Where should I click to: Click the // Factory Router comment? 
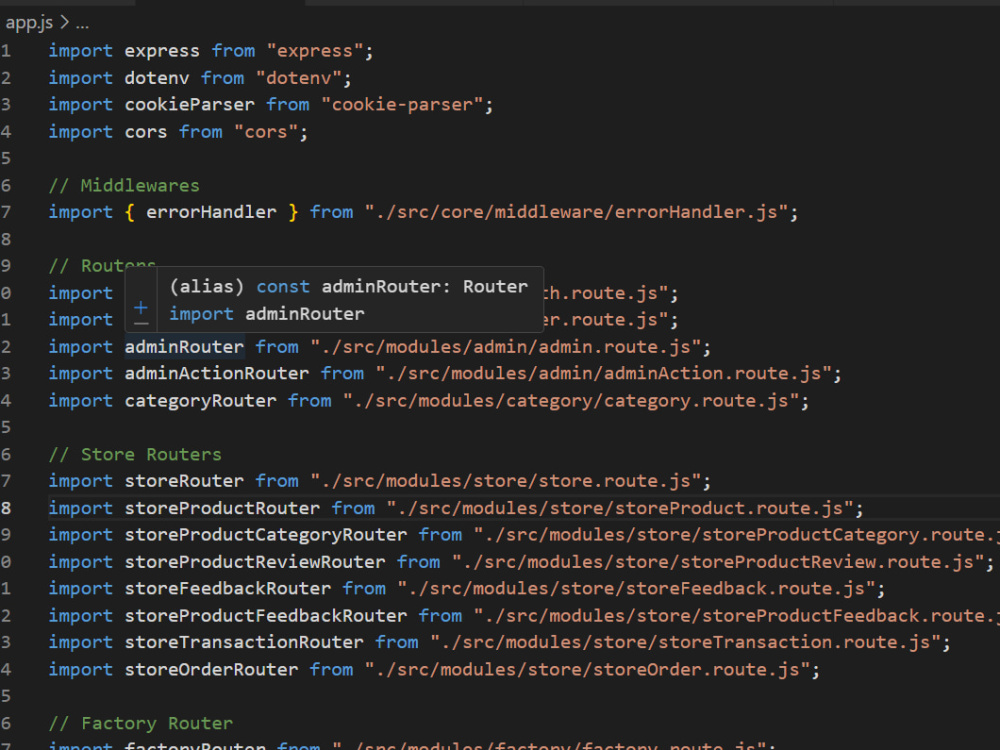pyautogui.click(x=140, y=724)
